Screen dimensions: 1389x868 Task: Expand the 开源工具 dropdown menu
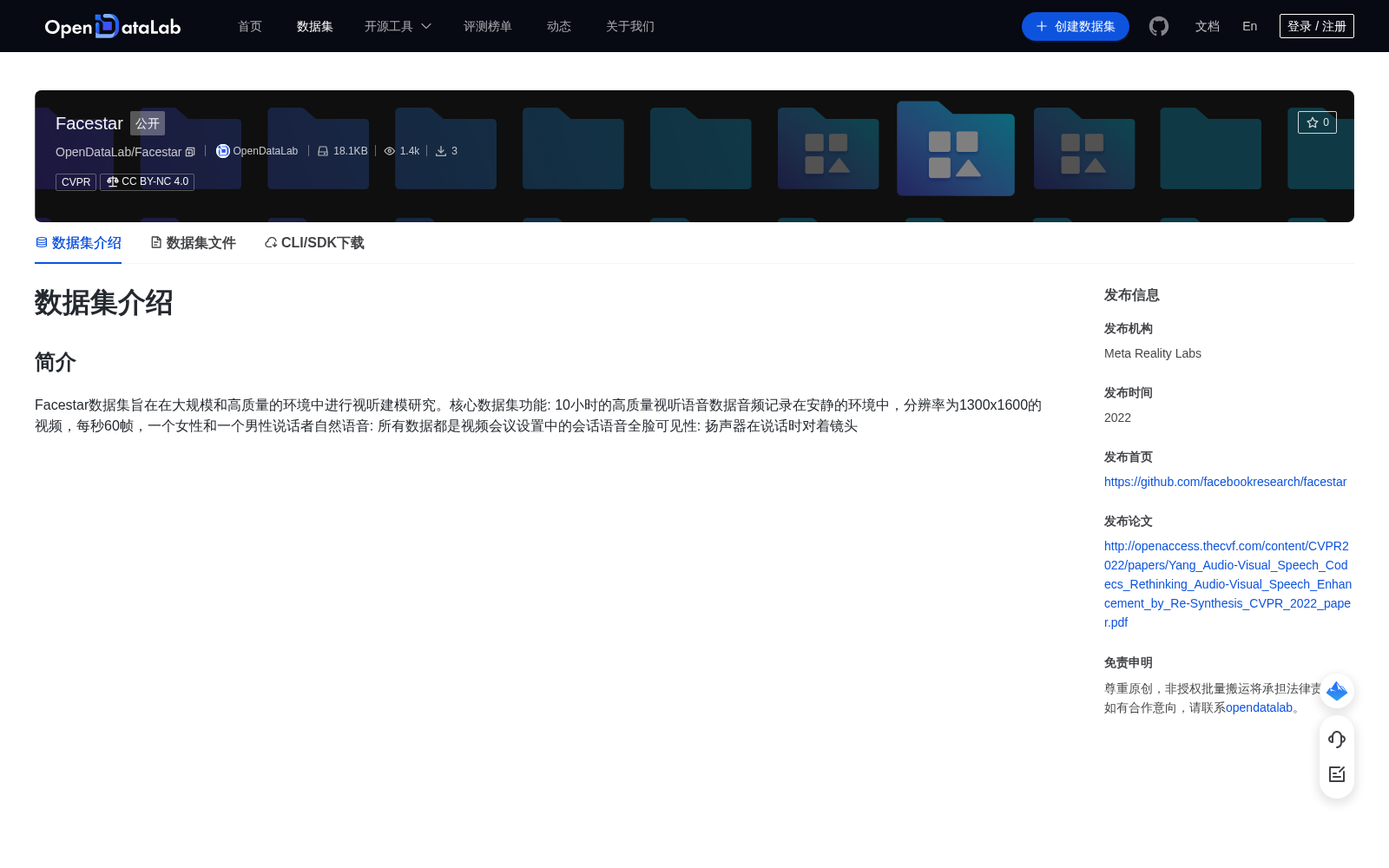[398, 26]
